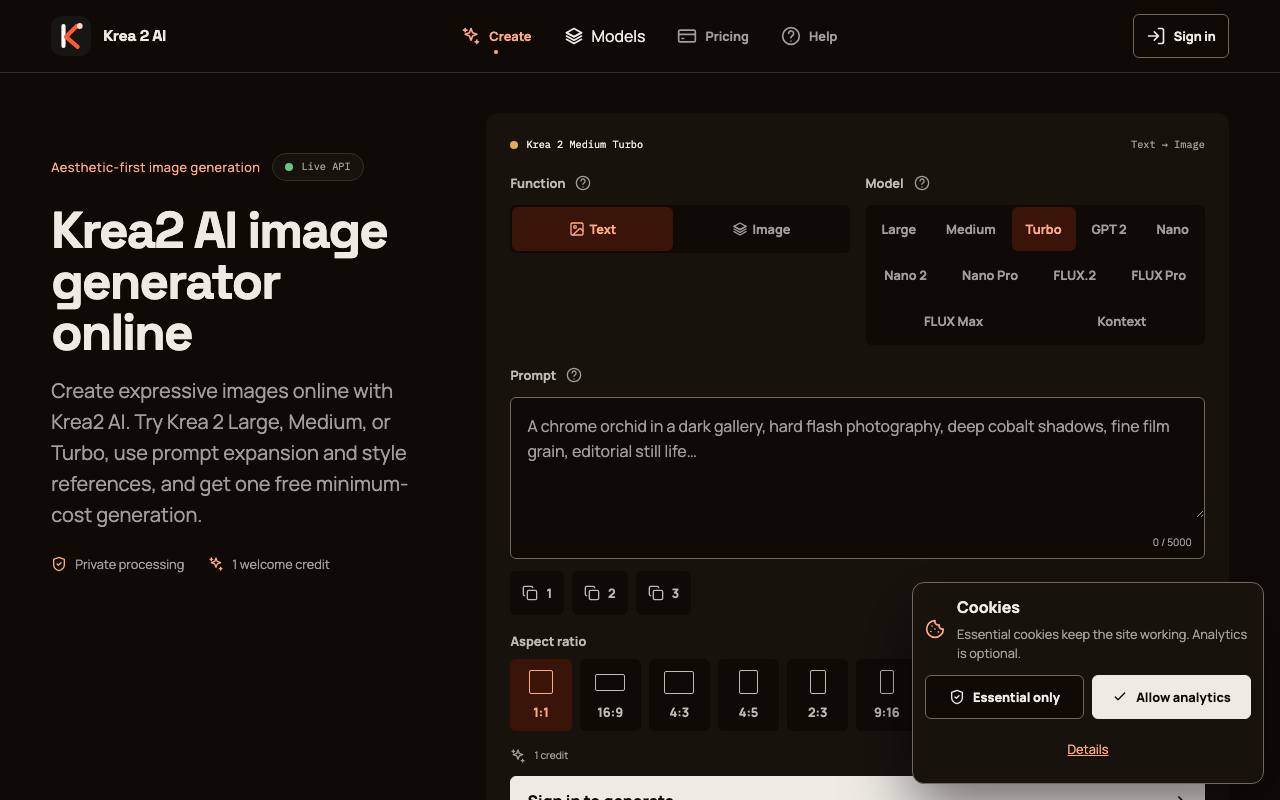Choose the GPT 2 model
The width and height of the screenshot is (1280, 800).
tap(1108, 229)
